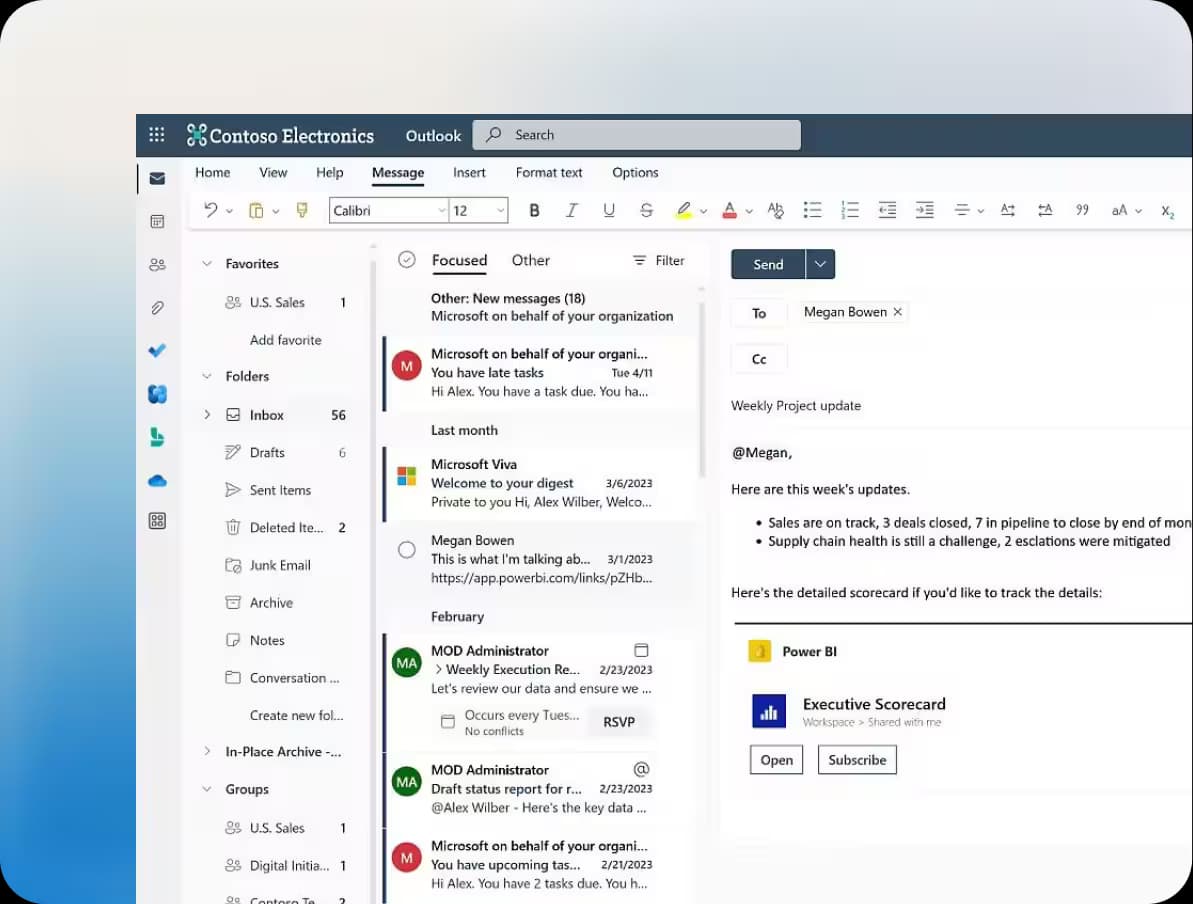The width and height of the screenshot is (1193, 904).
Task: Open the More apps grid icon
Action: pos(157,520)
